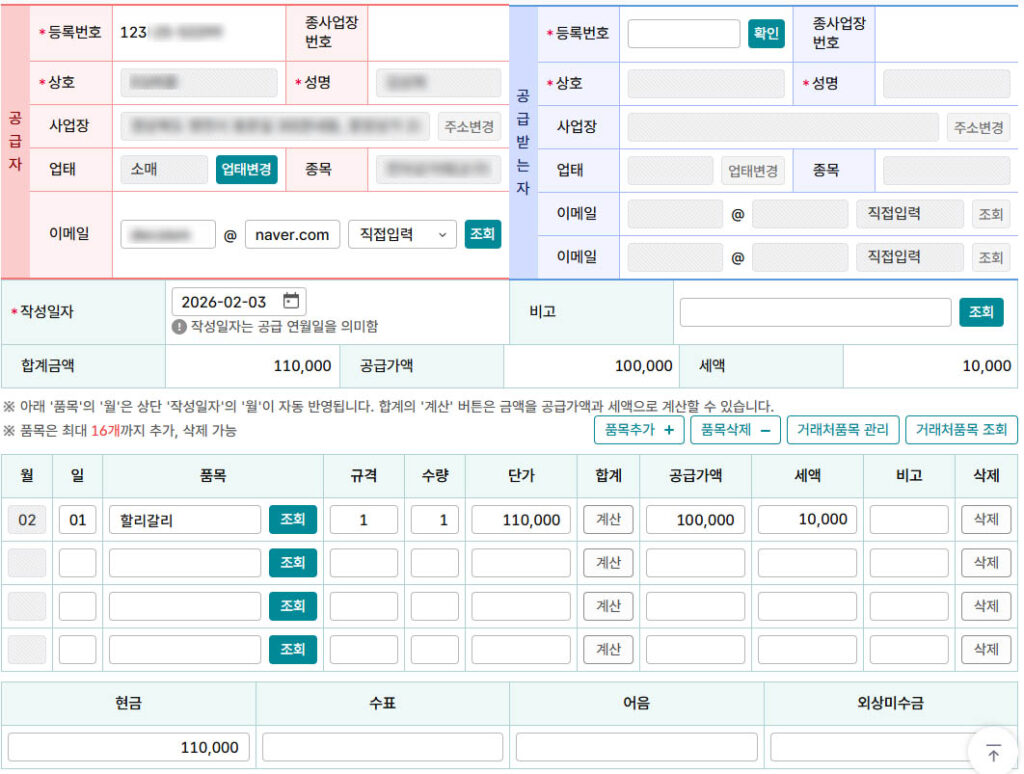Open the calendar picker for 작성일자
Viewport: 1024px width, 774px height.
coord(291,302)
